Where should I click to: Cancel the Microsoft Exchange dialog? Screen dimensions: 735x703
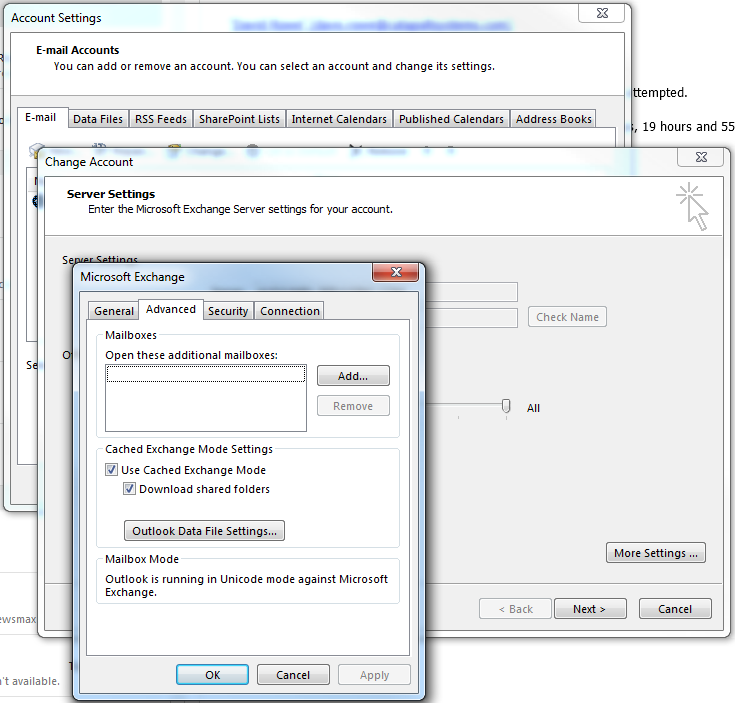pyautogui.click(x=293, y=675)
